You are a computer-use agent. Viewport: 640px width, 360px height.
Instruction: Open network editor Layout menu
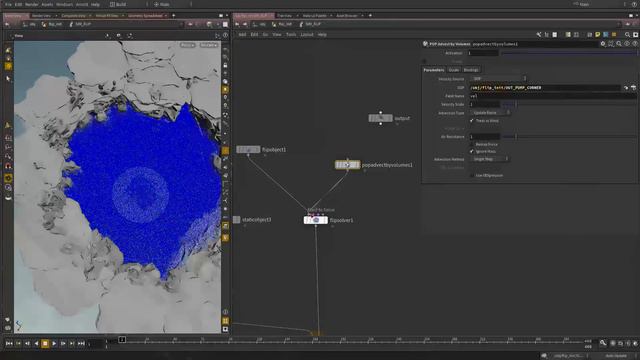pos(307,35)
